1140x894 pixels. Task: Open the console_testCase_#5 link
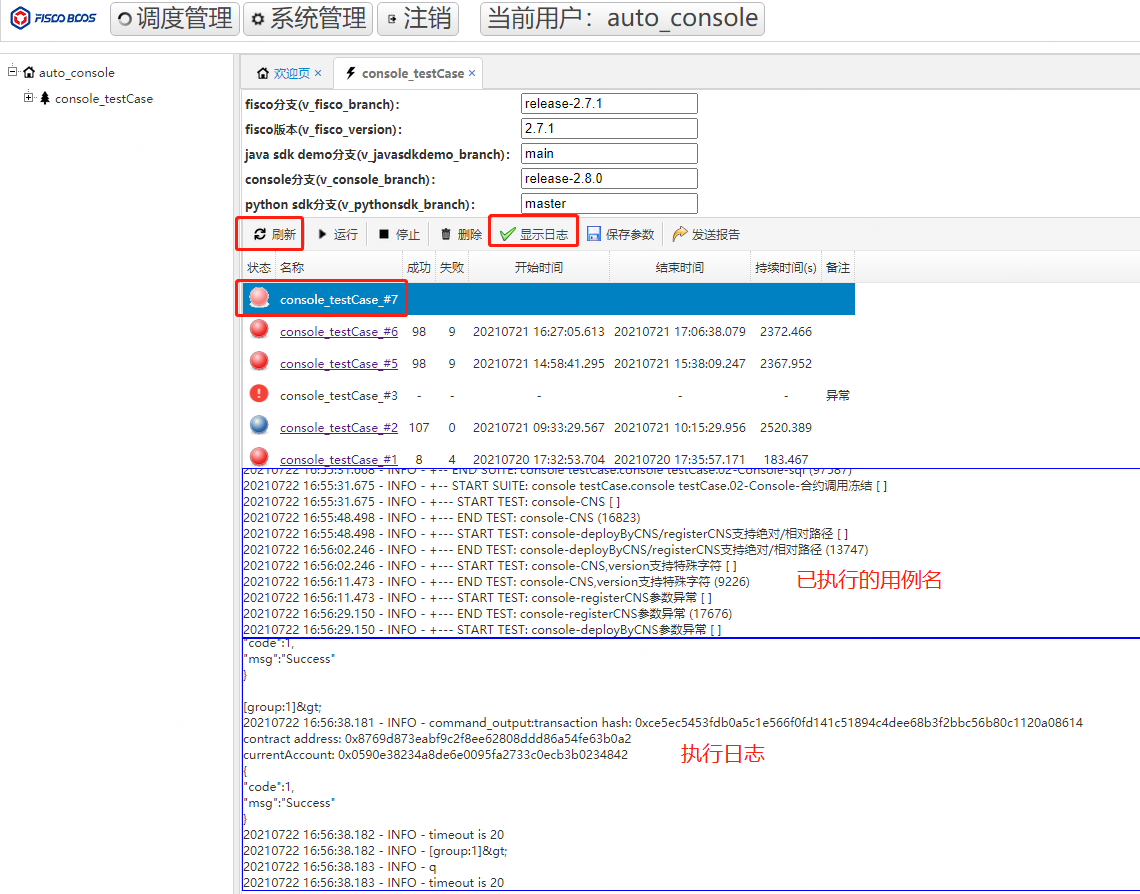click(339, 363)
